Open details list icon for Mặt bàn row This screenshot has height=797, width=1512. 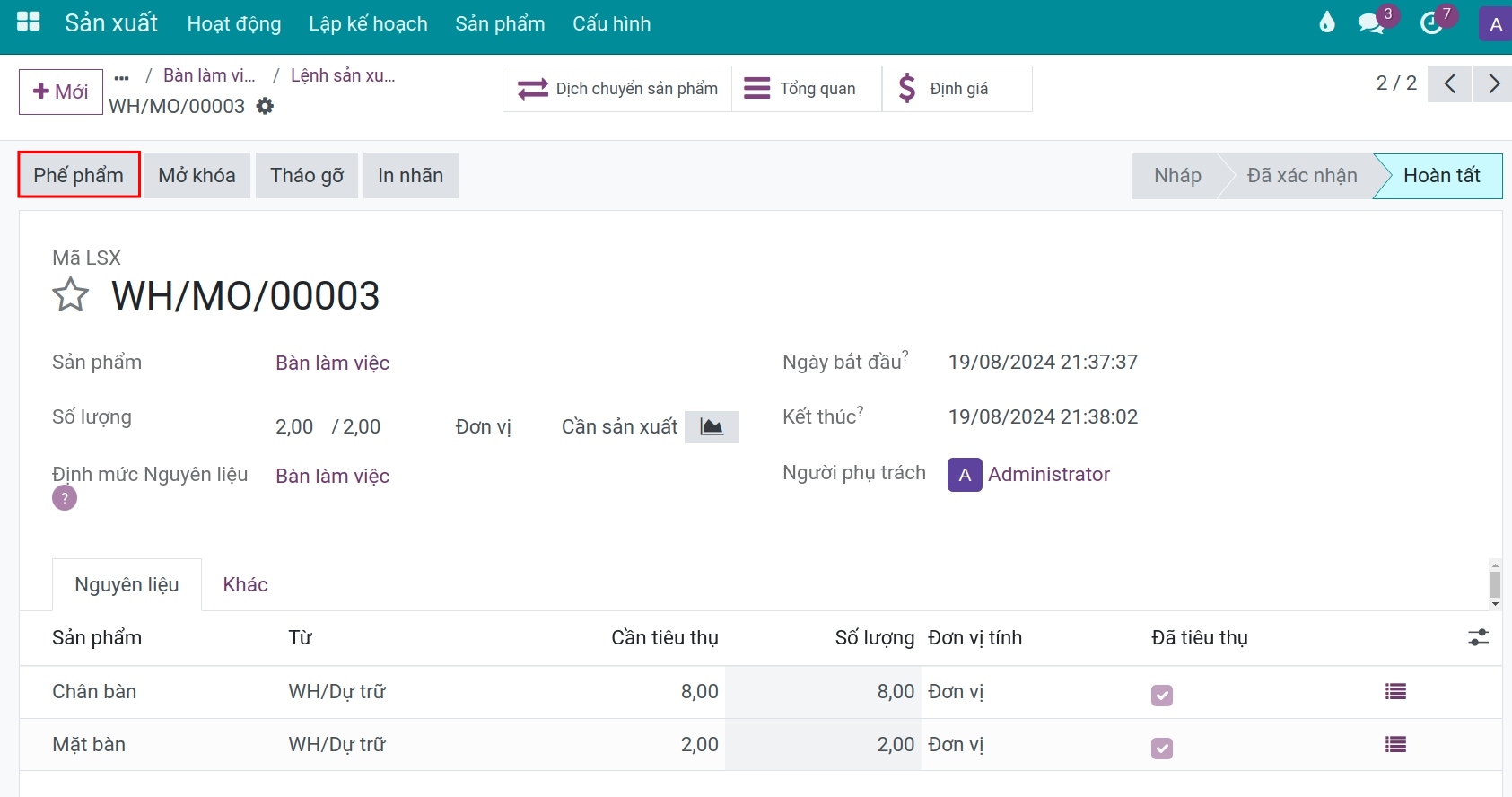(1395, 744)
